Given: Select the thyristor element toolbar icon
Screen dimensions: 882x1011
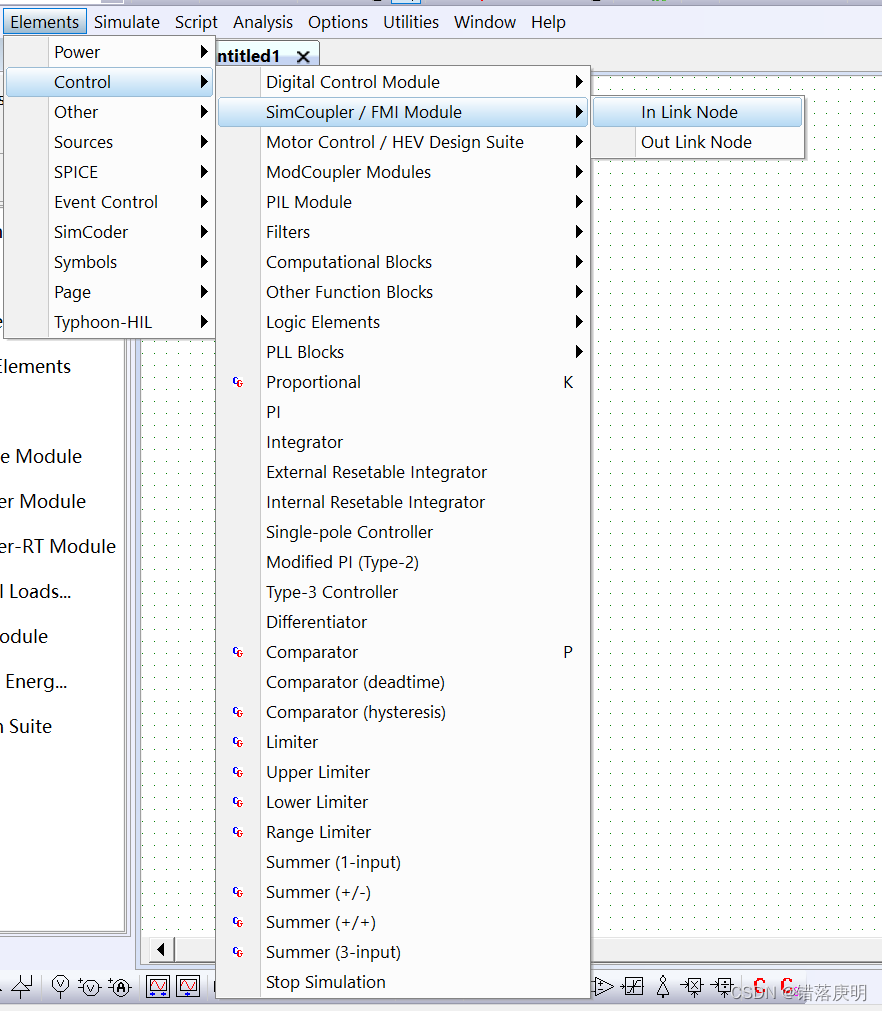Looking at the screenshot, I should click(x=21, y=986).
